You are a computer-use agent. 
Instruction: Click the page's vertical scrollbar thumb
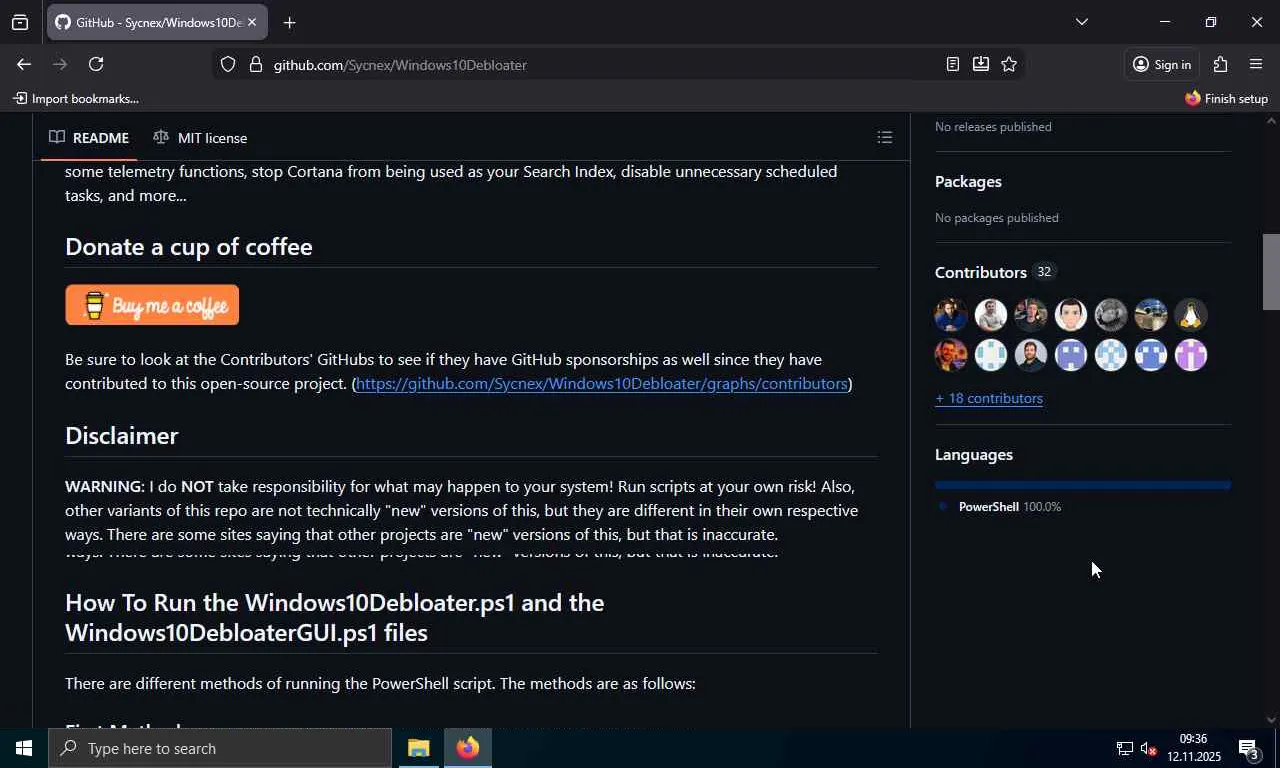[1271, 272]
